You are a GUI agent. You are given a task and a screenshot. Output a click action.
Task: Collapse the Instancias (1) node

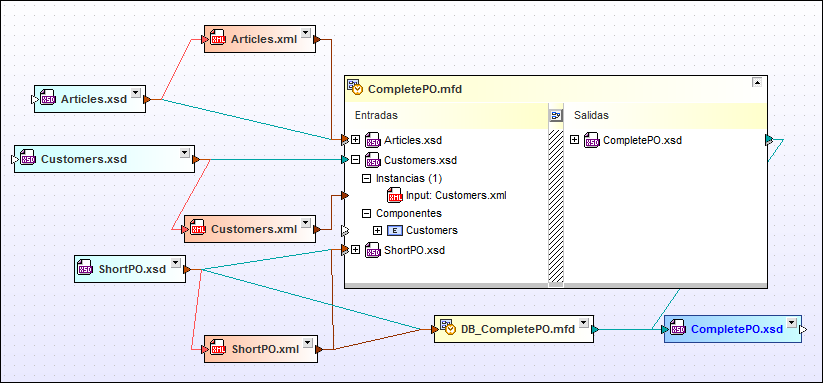[x=366, y=178]
